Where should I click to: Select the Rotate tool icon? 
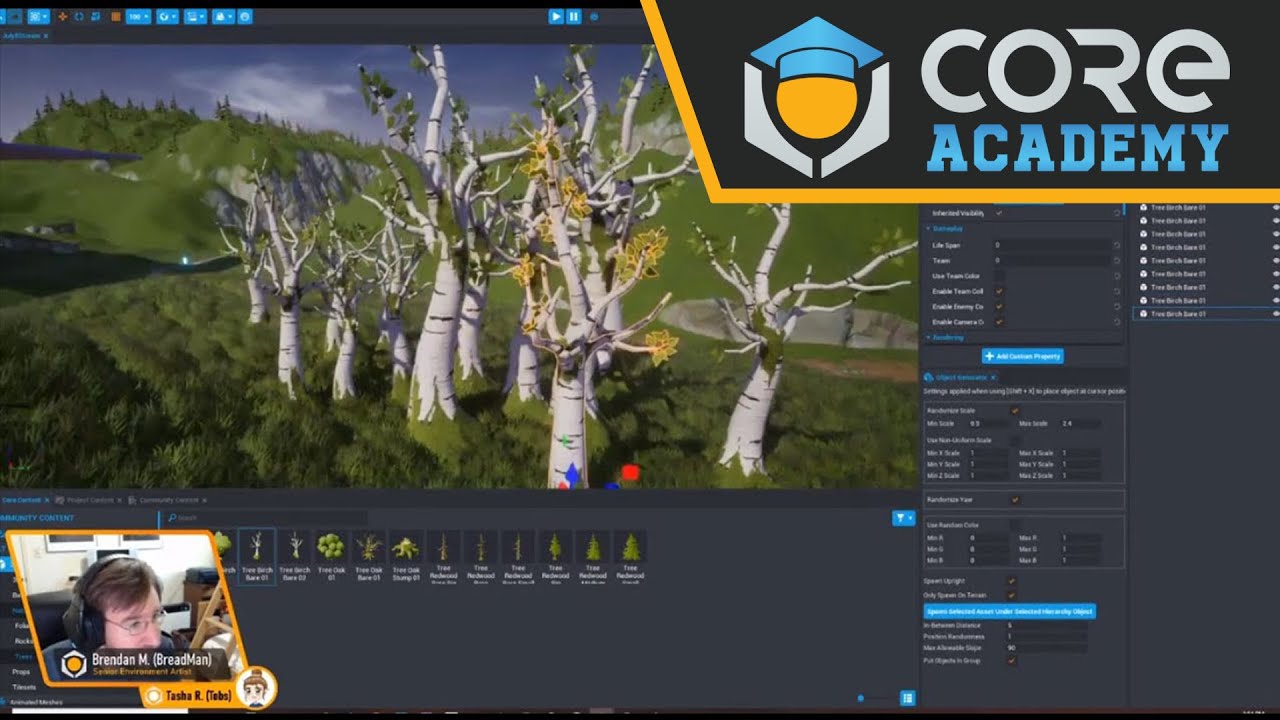[80, 16]
